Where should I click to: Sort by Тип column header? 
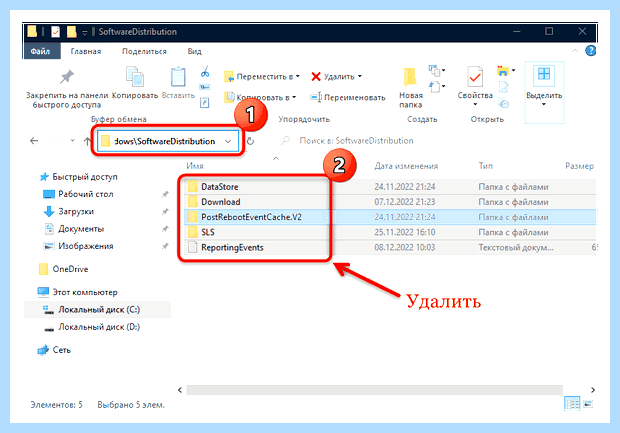[x=486, y=166]
